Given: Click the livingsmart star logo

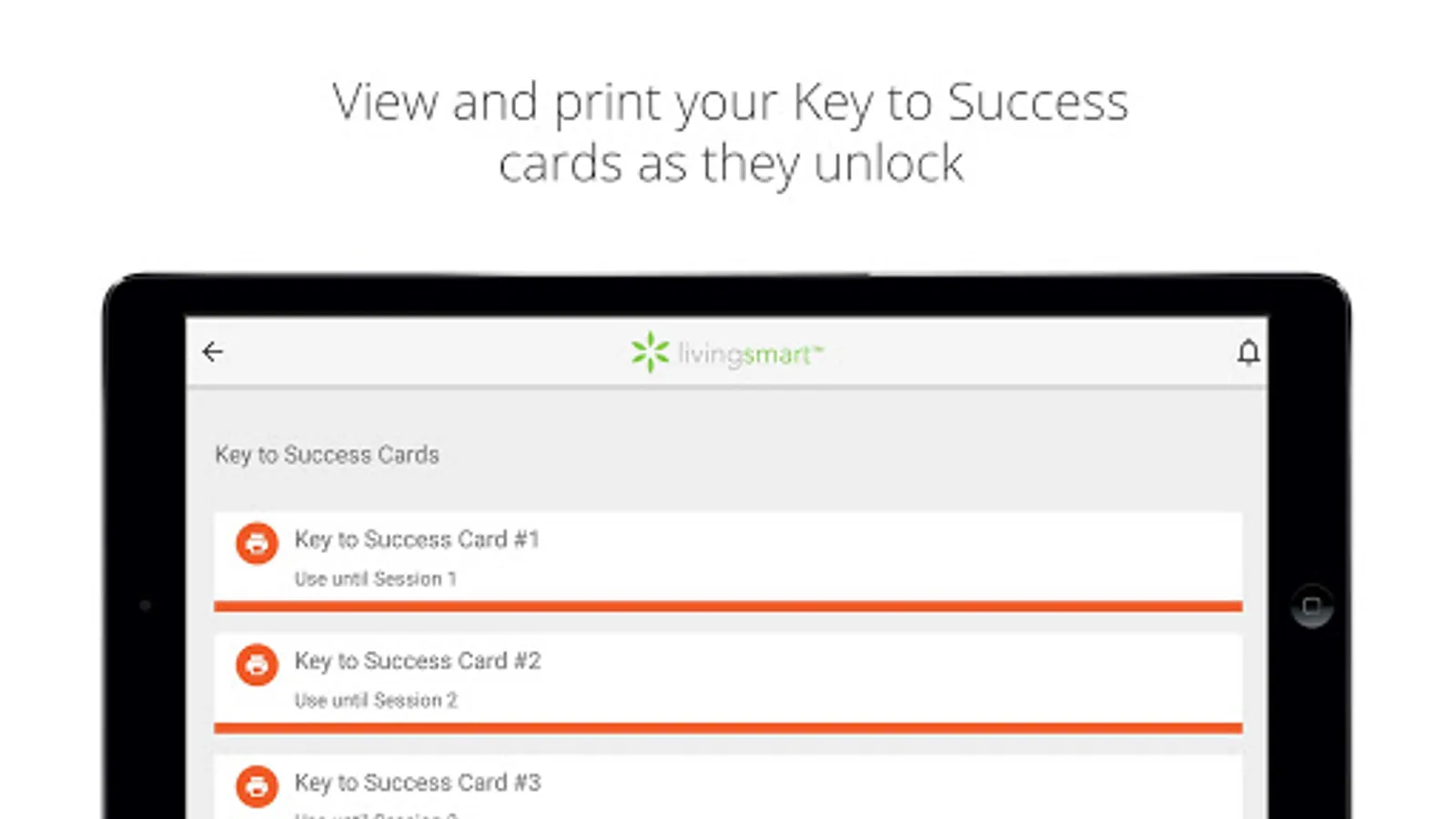Looking at the screenshot, I should 650,352.
